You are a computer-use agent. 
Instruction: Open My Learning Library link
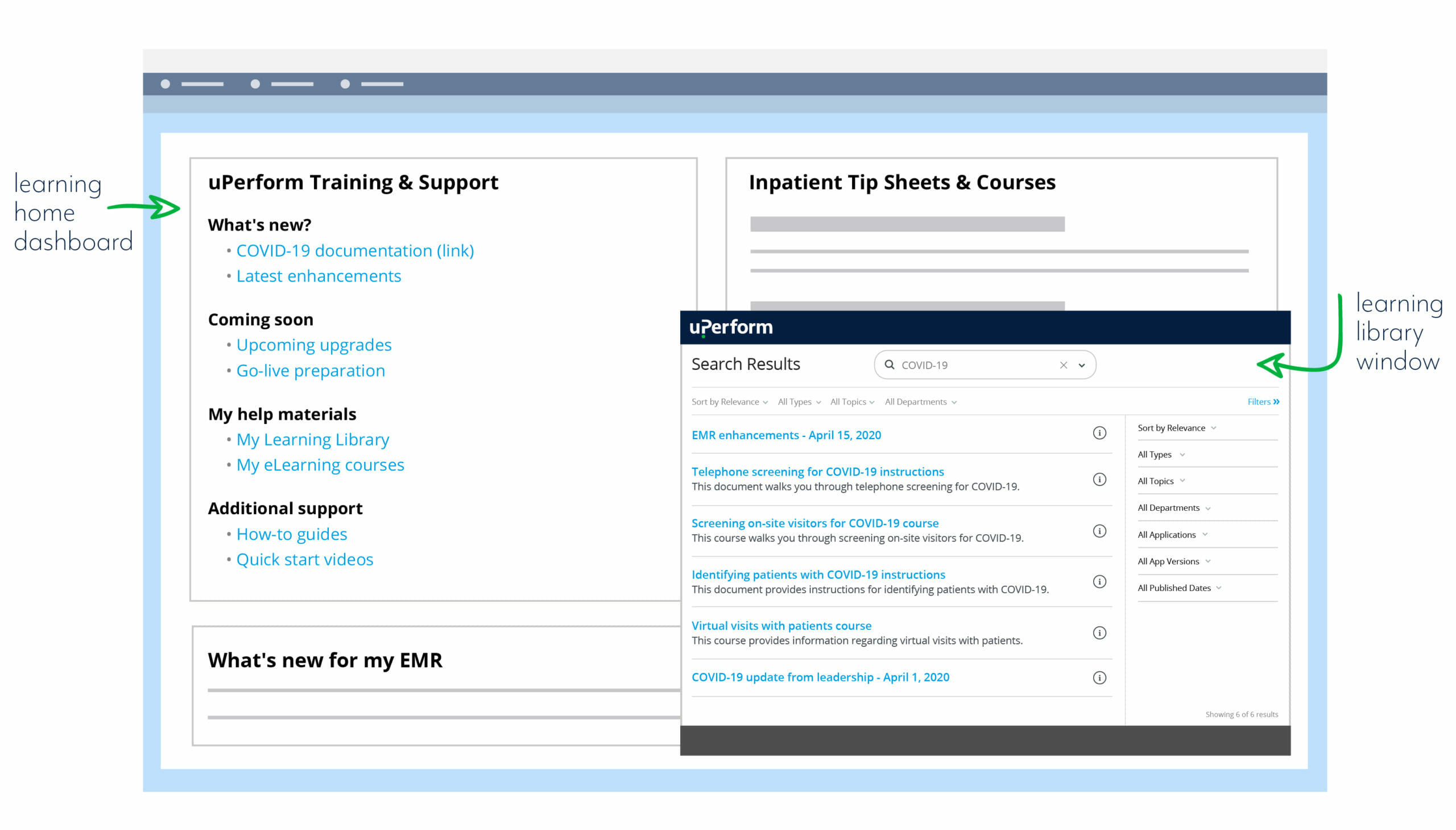pos(313,440)
